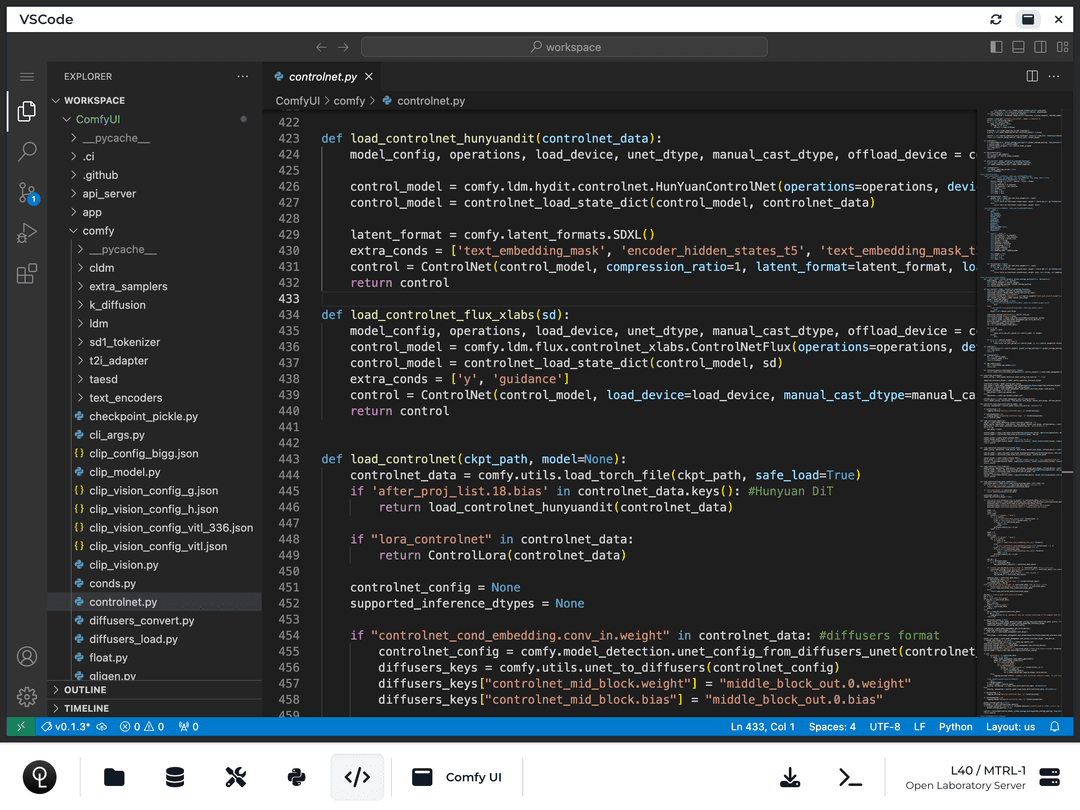Open the hamburger application menu
1080x810 pixels.
click(27, 77)
